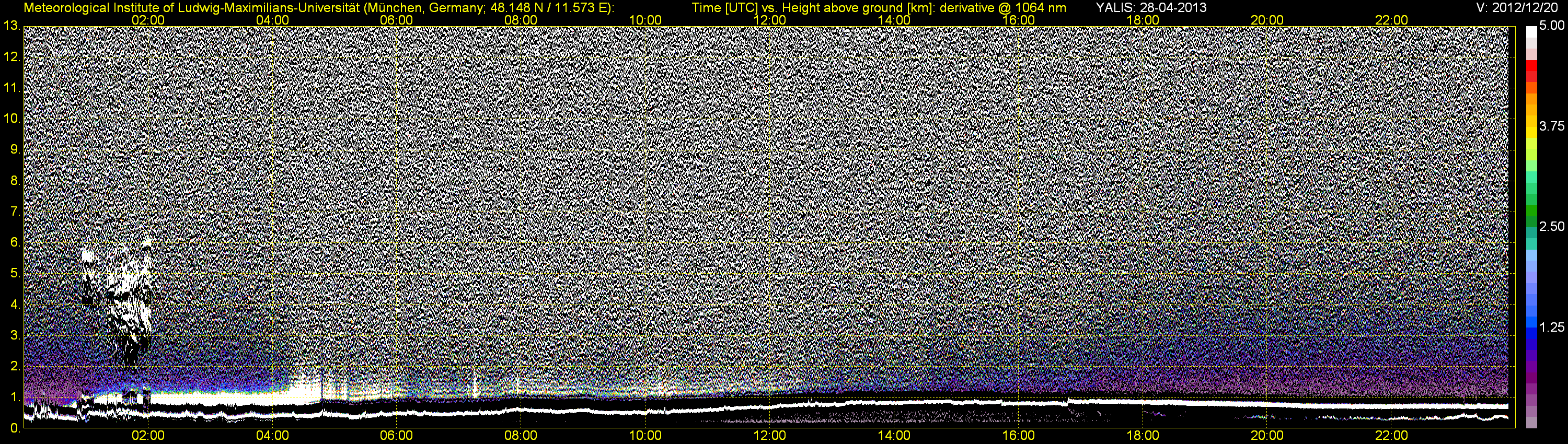1568x444 pixels.
Task: Click the 10 km height axis label
Action: pos(11,119)
